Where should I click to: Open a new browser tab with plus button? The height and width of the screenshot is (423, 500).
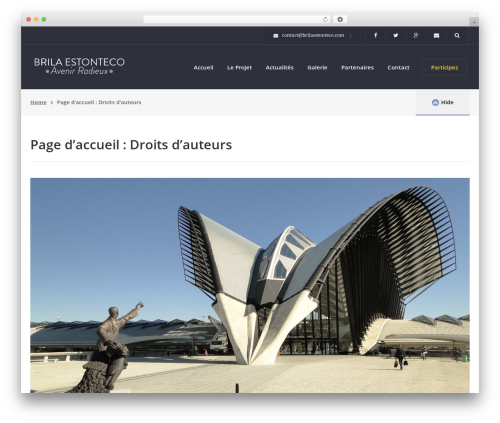(474, 22)
